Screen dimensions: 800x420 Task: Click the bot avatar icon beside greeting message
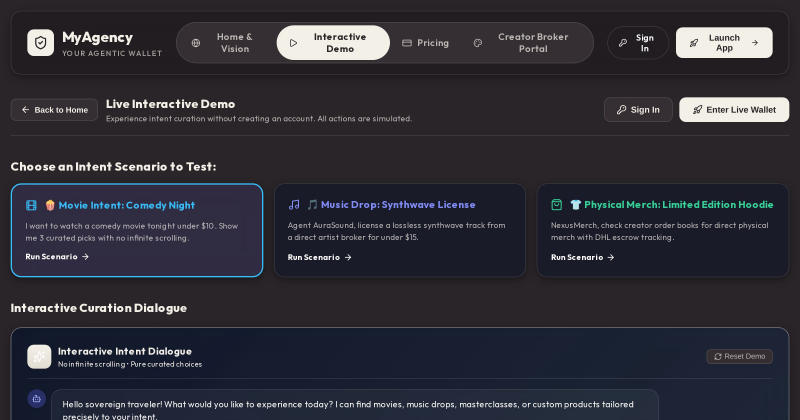click(37, 399)
